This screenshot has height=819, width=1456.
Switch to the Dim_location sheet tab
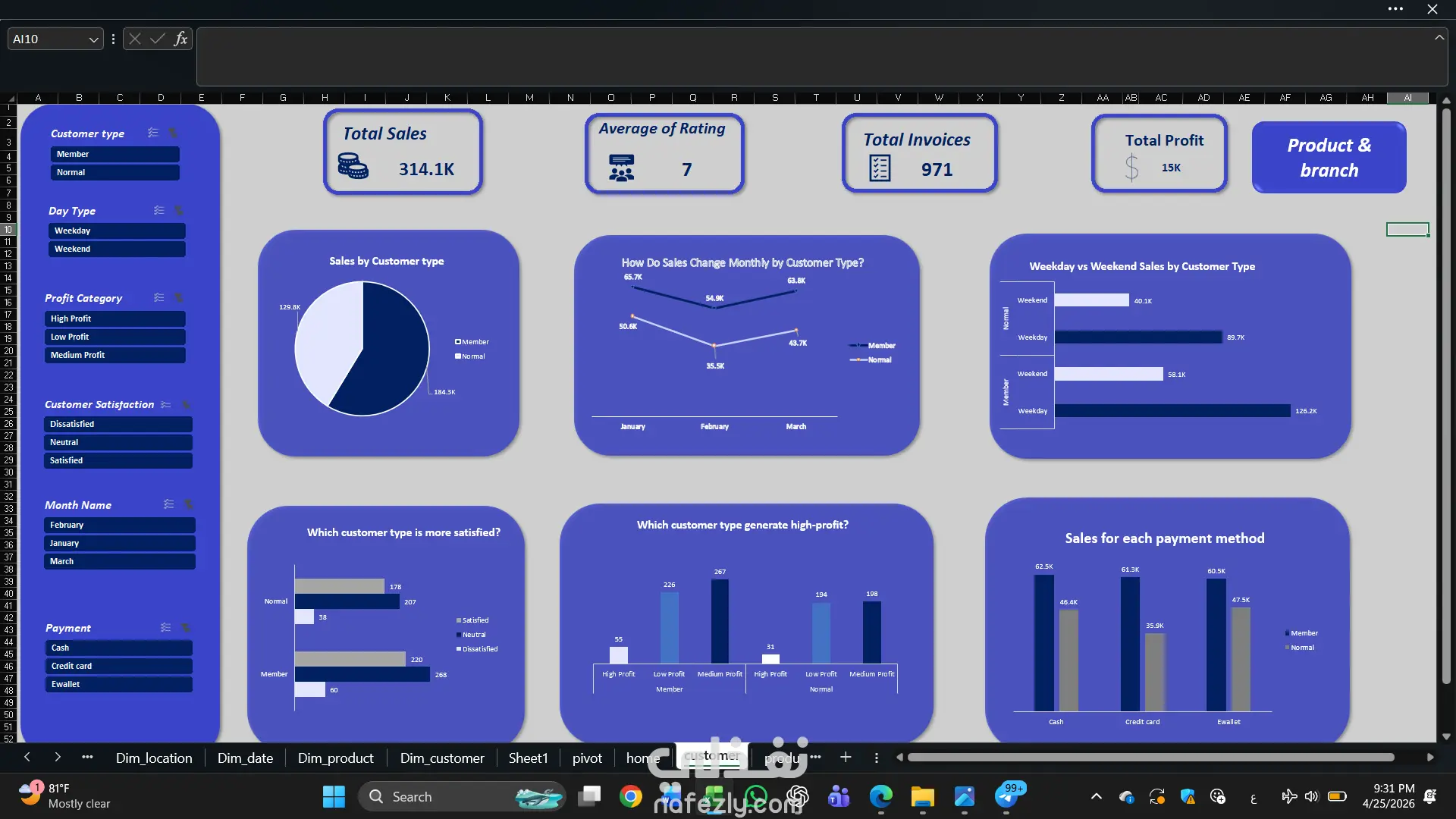[154, 758]
